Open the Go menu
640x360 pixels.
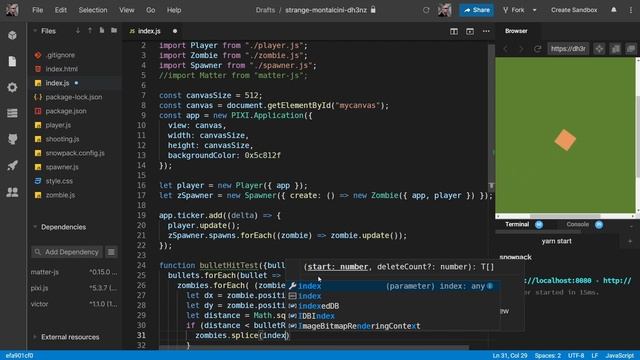[151, 10]
